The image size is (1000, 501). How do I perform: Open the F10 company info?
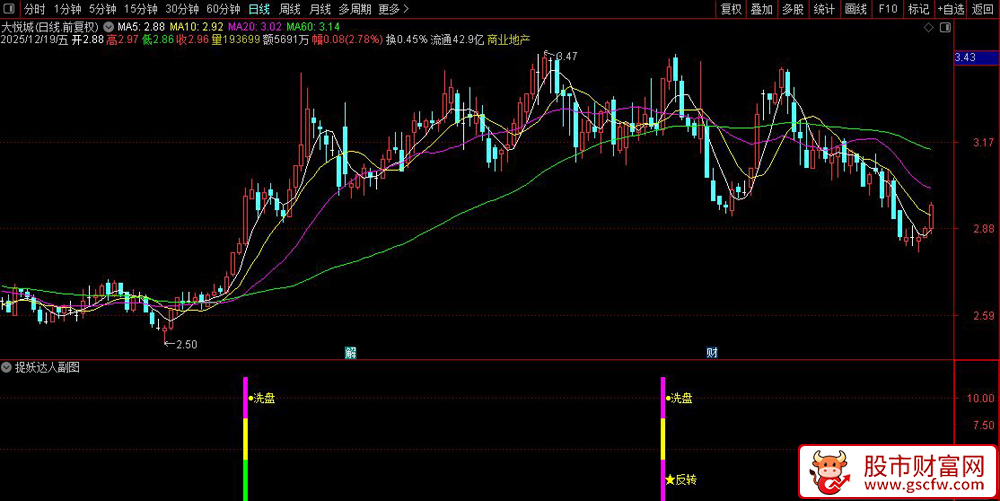888,9
